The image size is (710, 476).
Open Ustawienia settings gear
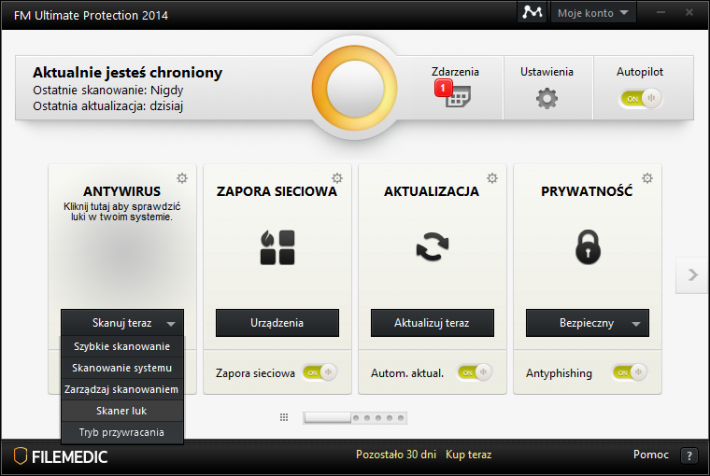click(x=547, y=98)
